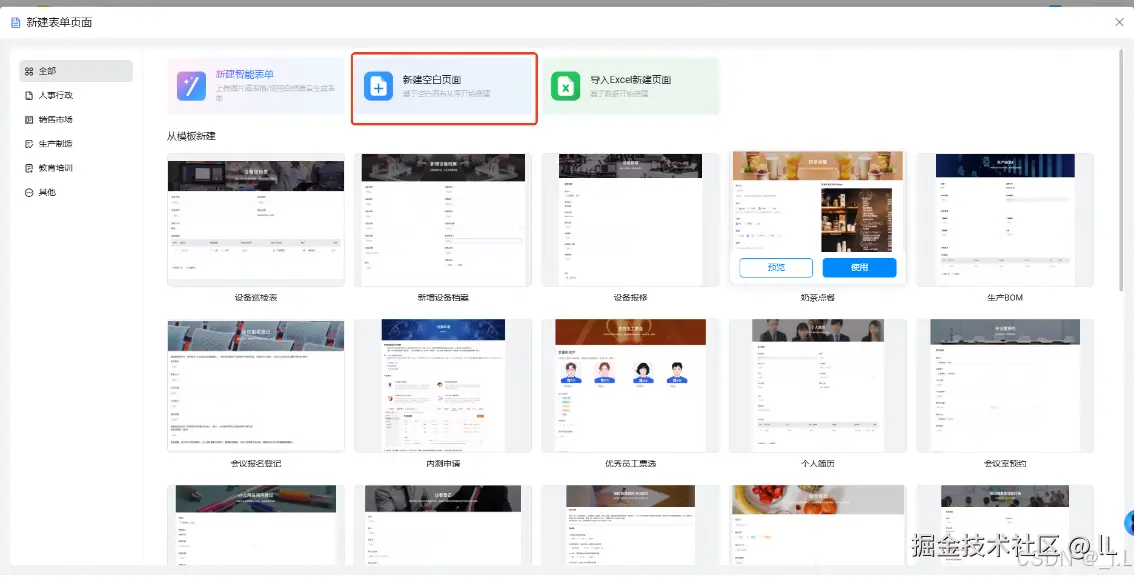Open the template with strawberry fruit banner
1136x578 pixels.
pyautogui.click(x=817, y=526)
